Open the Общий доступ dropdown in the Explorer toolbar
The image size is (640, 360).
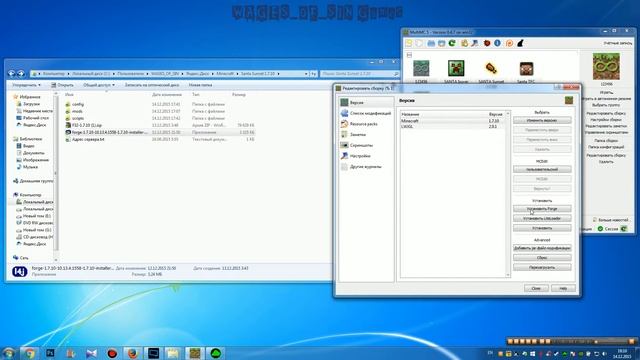(x=99, y=85)
